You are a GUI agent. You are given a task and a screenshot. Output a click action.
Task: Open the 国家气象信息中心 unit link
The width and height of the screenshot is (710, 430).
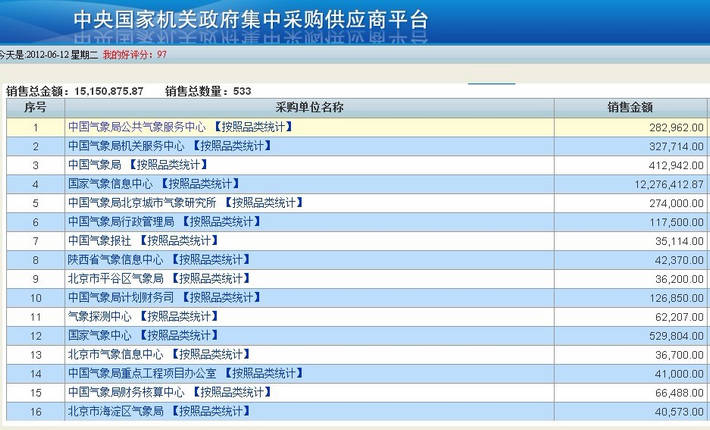click(x=110, y=184)
